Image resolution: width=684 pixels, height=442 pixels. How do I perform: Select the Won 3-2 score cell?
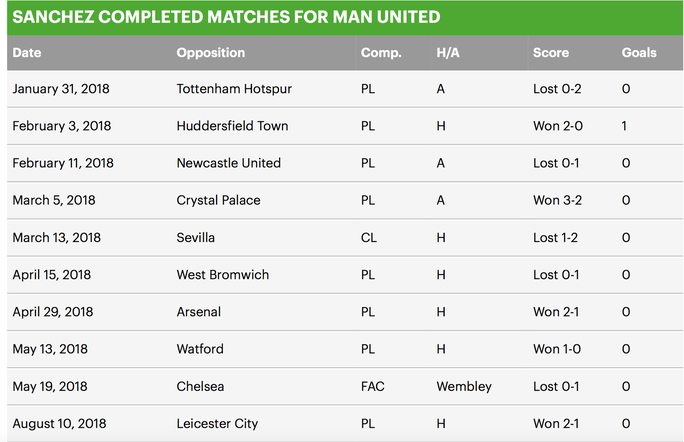pos(557,200)
